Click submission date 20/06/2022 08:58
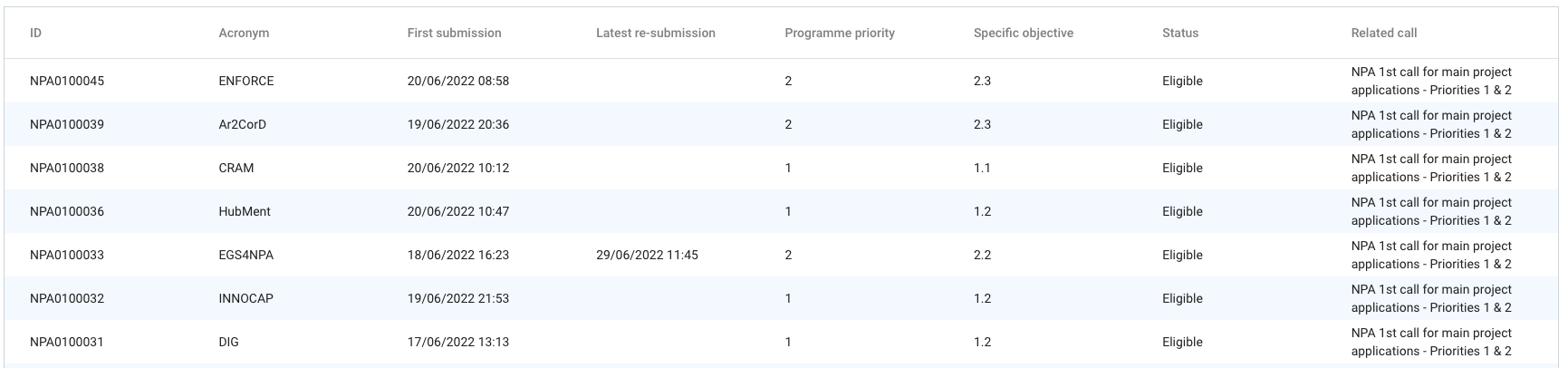The image size is (1568, 368). pos(457,81)
